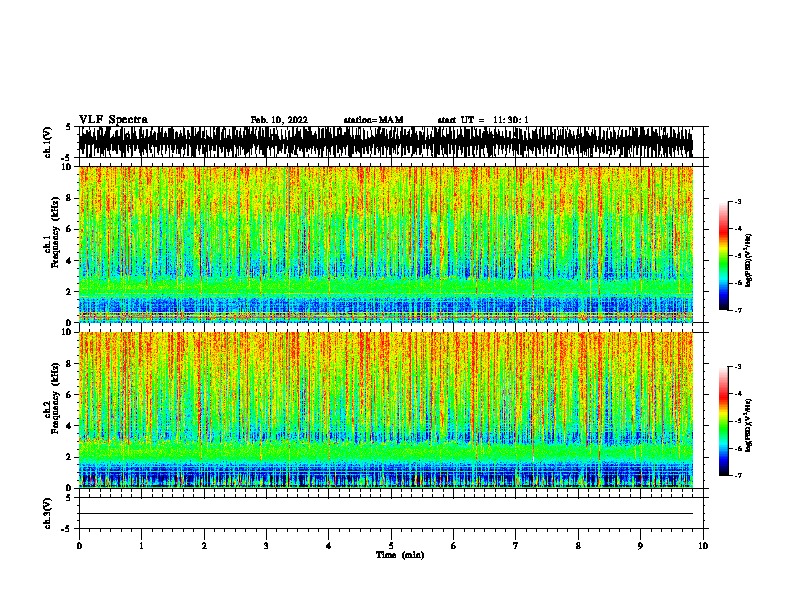Click the time axis tick label "6"

pyautogui.click(x=453, y=546)
